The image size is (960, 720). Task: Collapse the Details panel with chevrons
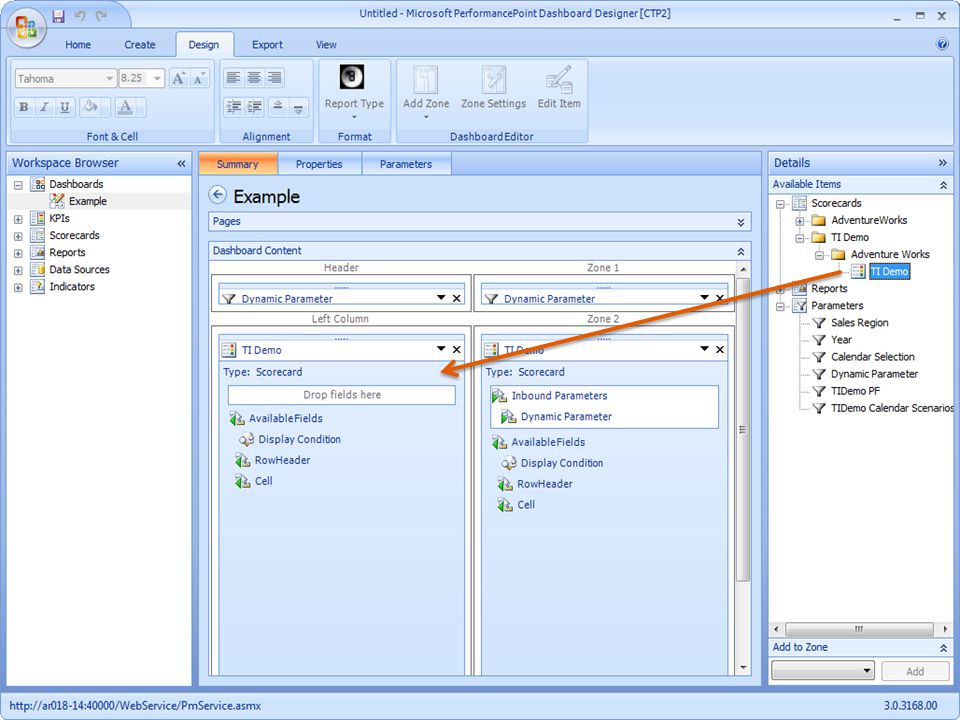coord(942,163)
